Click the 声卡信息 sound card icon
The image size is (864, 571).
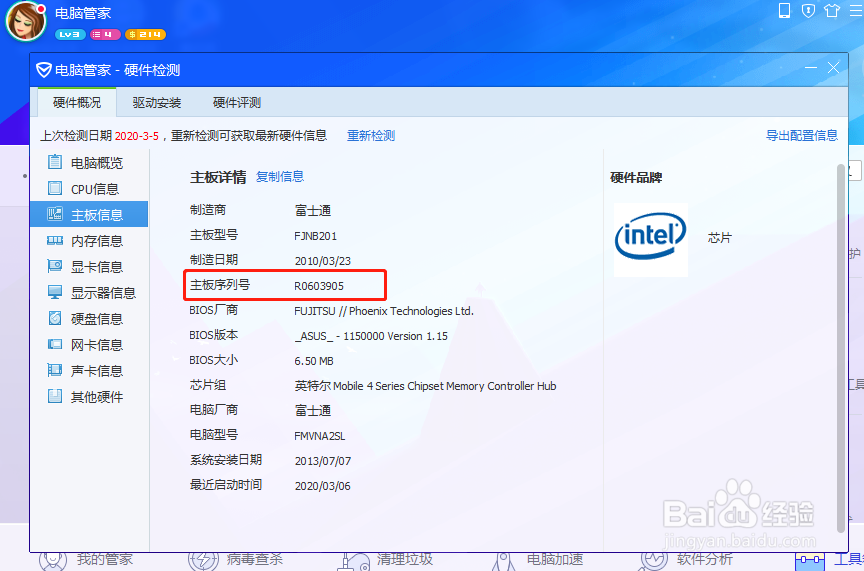tap(55, 370)
